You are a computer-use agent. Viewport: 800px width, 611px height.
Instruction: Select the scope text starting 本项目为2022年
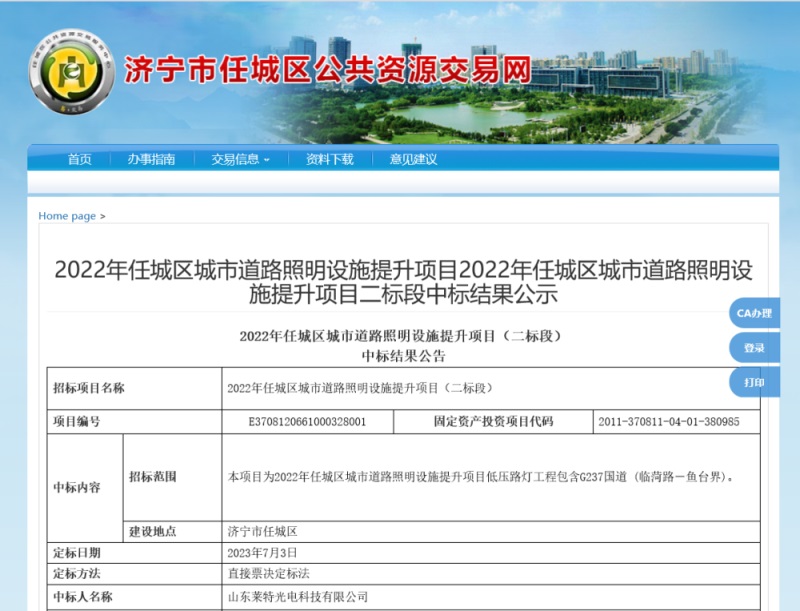pos(481,477)
